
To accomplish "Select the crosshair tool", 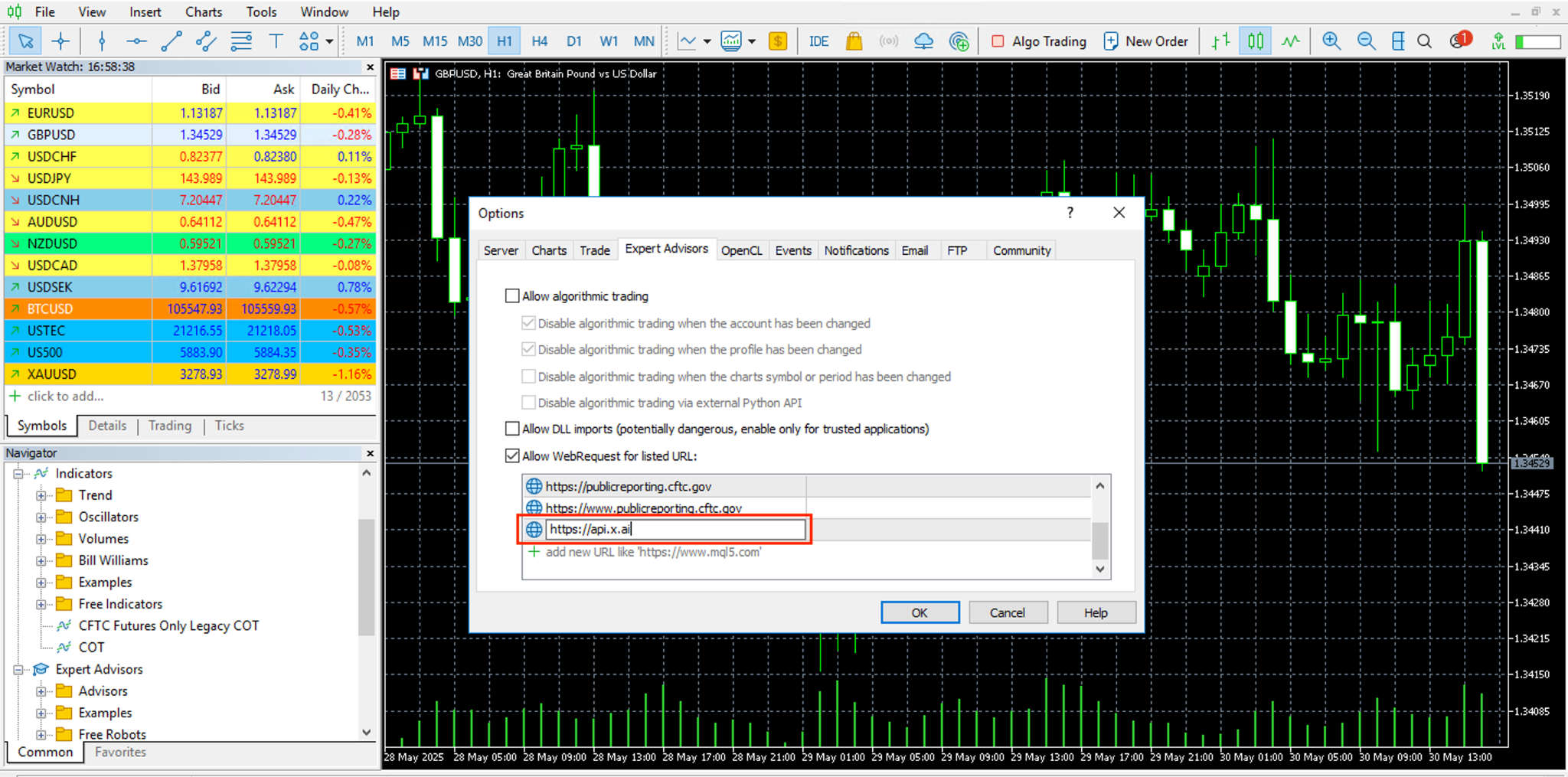I will (60, 41).
